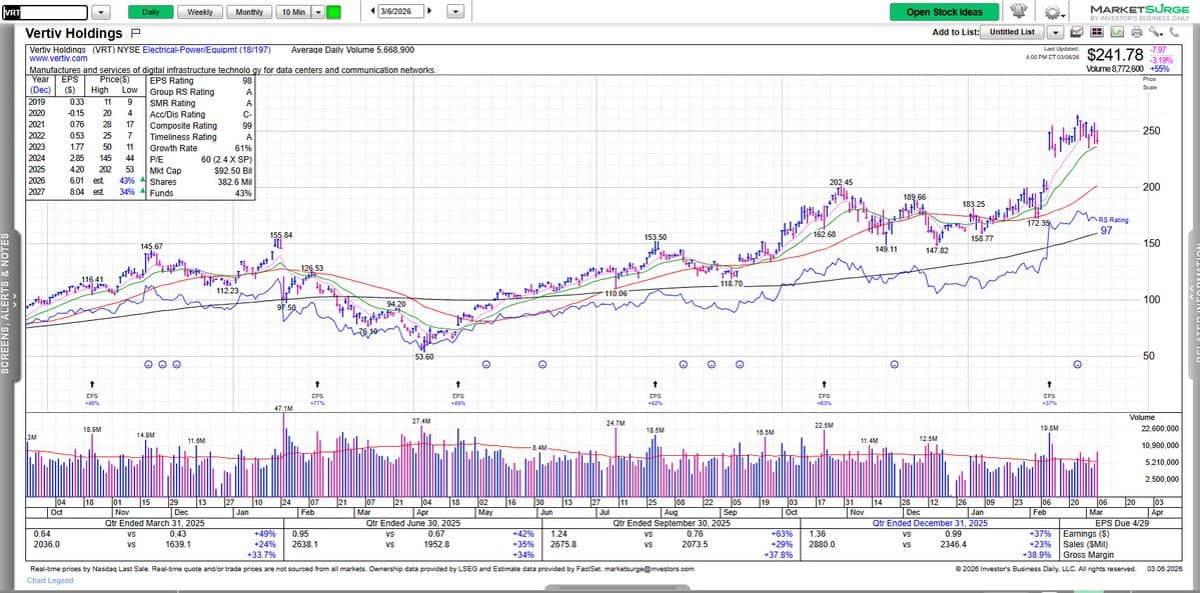Click the email/share icon beside the printer
This screenshot has height=593, width=1200.
(1115, 32)
